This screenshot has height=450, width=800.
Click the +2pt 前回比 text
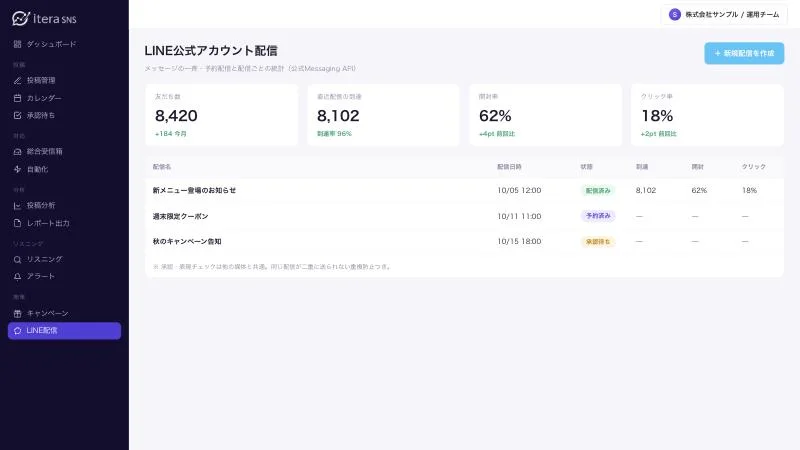pyautogui.click(x=658, y=134)
